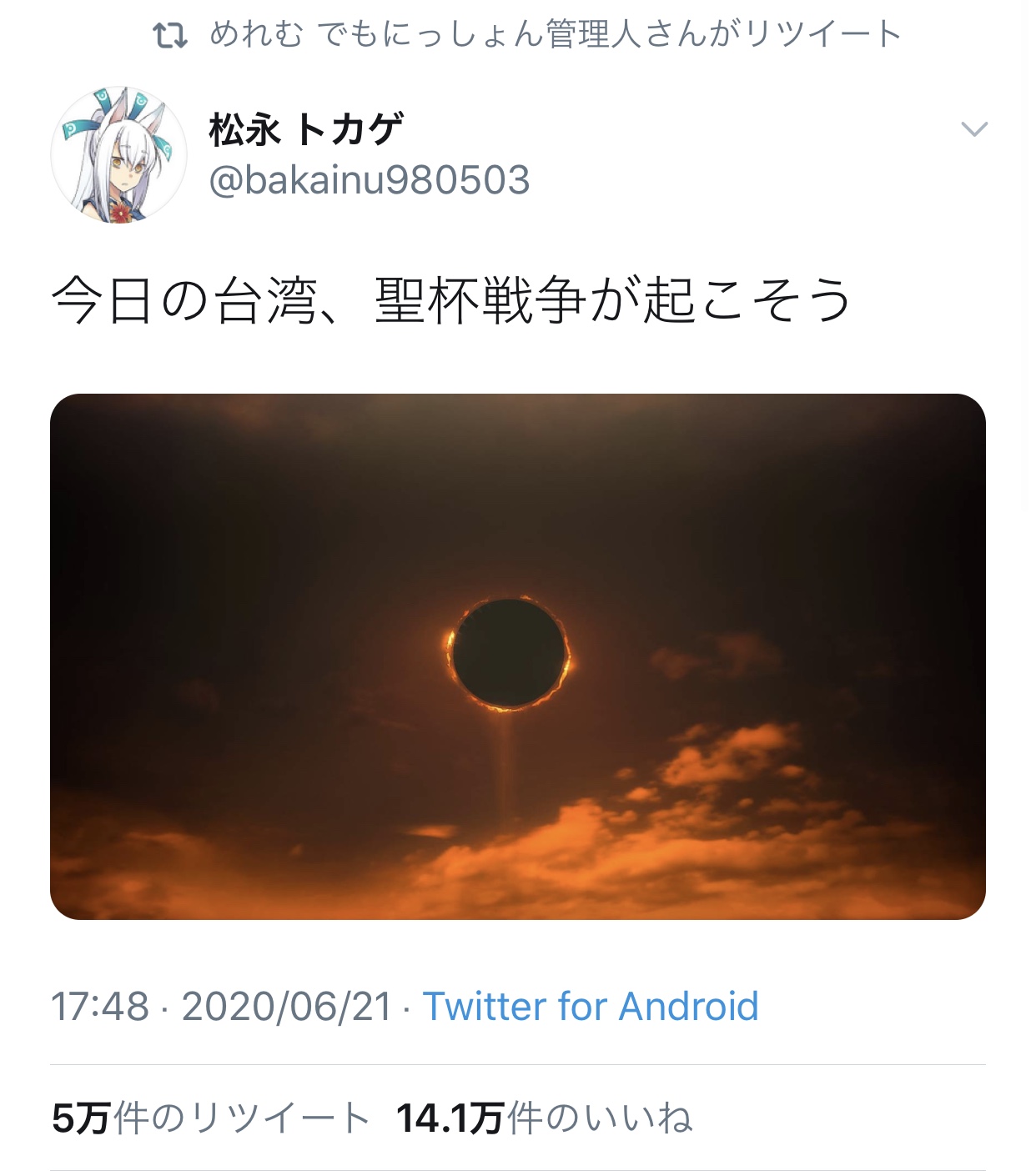Image resolution: width=1036 pixels, height=1171 pixels.
Task: Open 松永 トカゲ display name
Action: [x=306, y=129]
